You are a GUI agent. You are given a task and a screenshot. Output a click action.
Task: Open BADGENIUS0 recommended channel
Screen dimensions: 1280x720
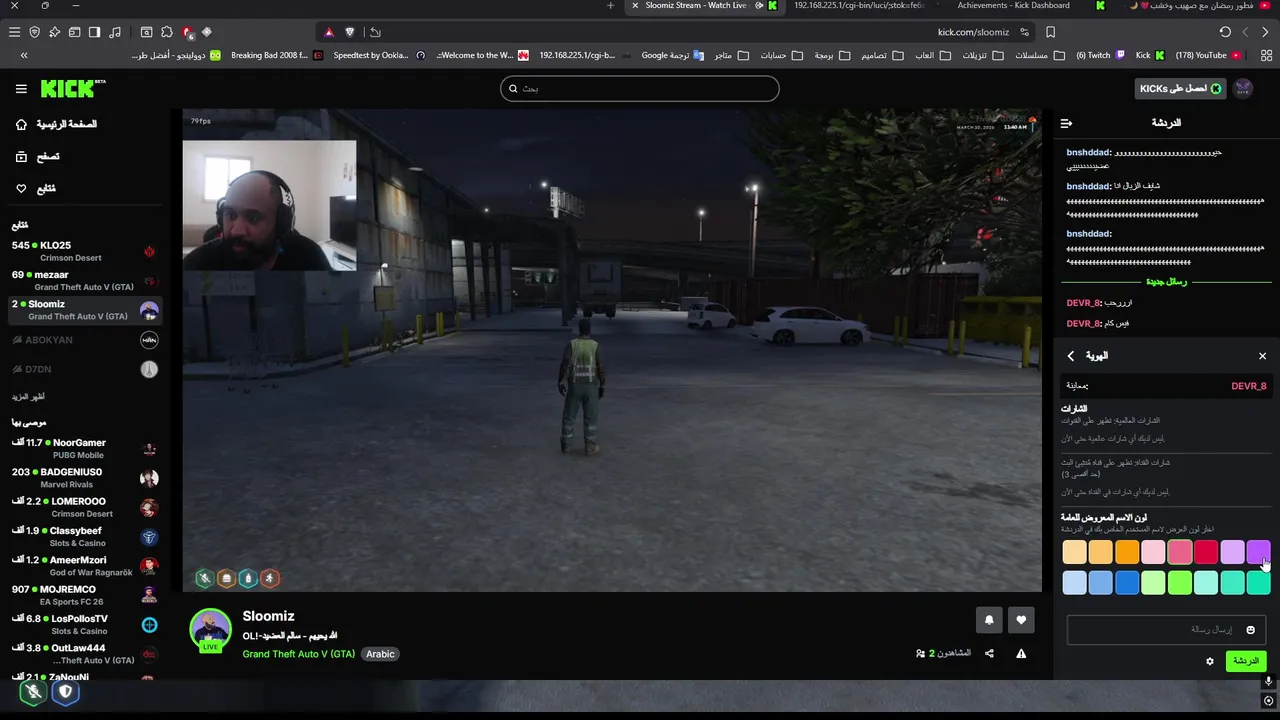coord(84,478)
